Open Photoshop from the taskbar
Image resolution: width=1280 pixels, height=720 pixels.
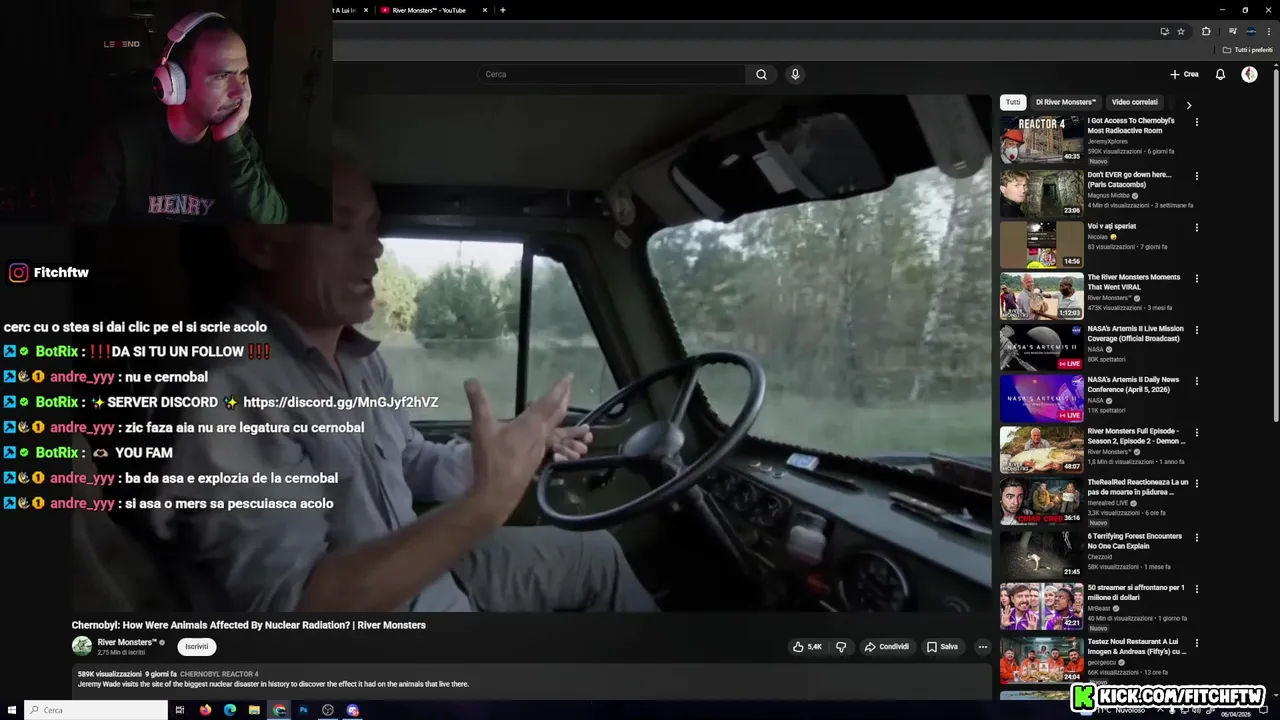point(303,710)
